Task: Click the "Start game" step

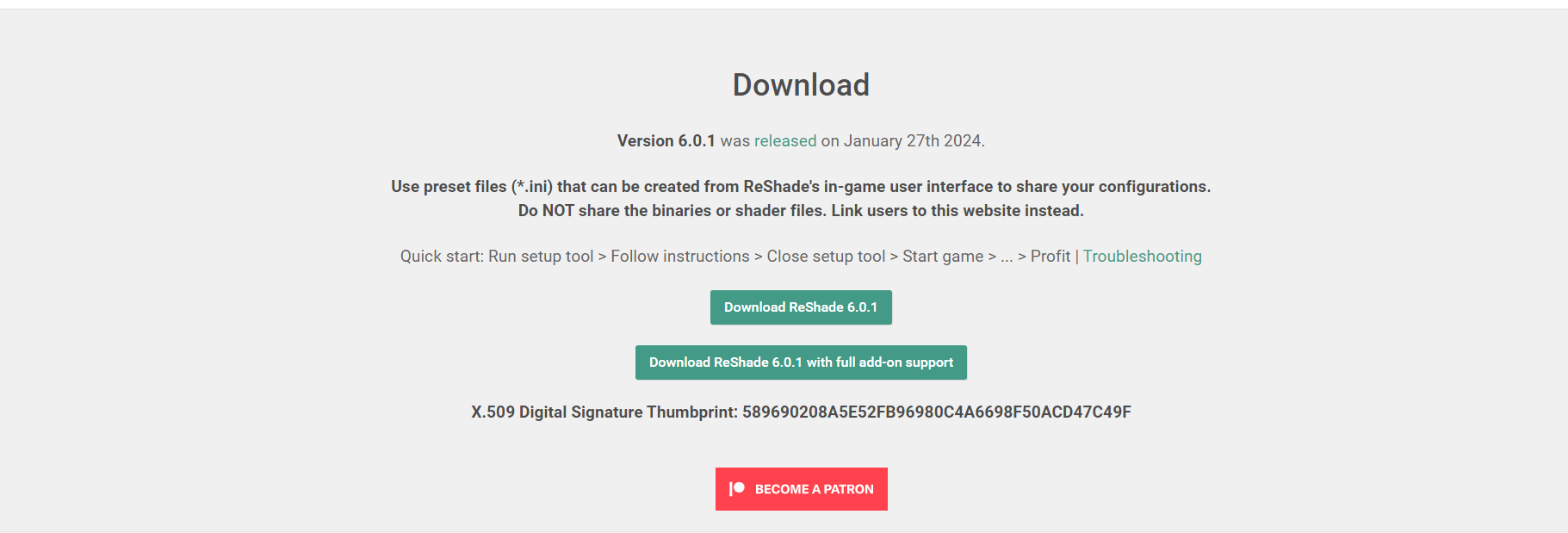Action: tap(942, 257)
